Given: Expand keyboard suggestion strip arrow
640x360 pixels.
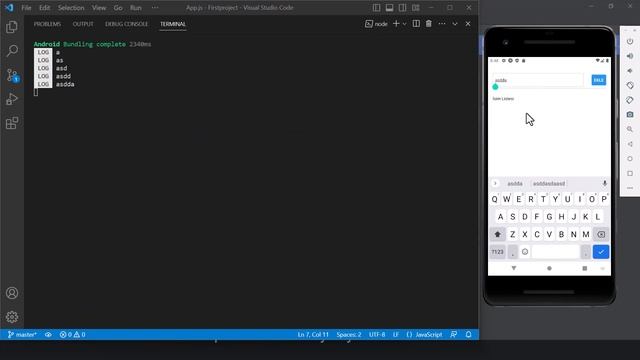Looking at the screenshot, I should (495, 183).
